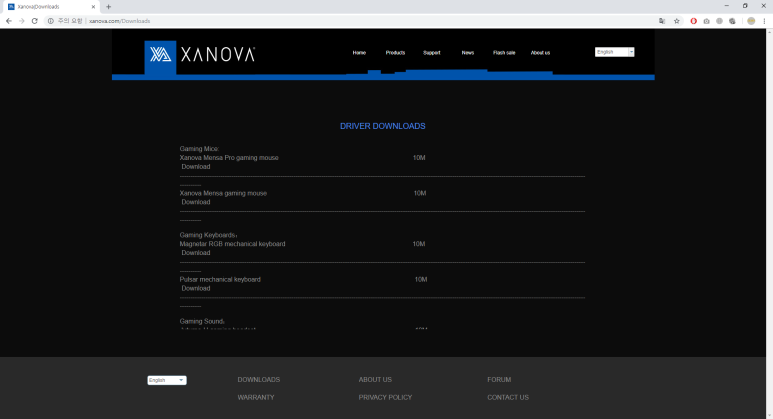Open the Chrome profile avatar
773x419 pixels.
pyautogui.click(x=751, y=21)
